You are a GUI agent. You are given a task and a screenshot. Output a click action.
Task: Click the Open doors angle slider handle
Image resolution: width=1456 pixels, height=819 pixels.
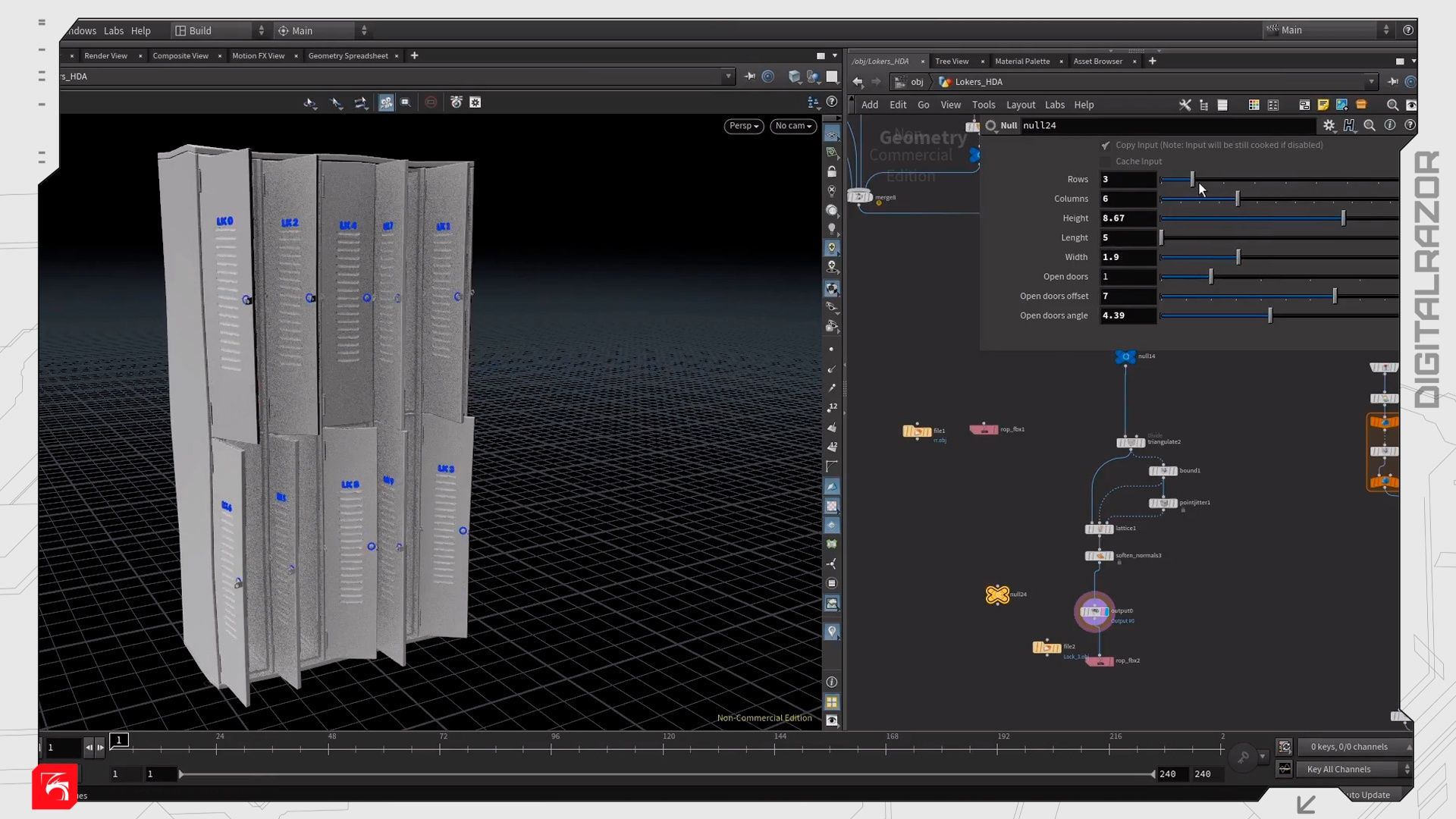pos(1270,316)
